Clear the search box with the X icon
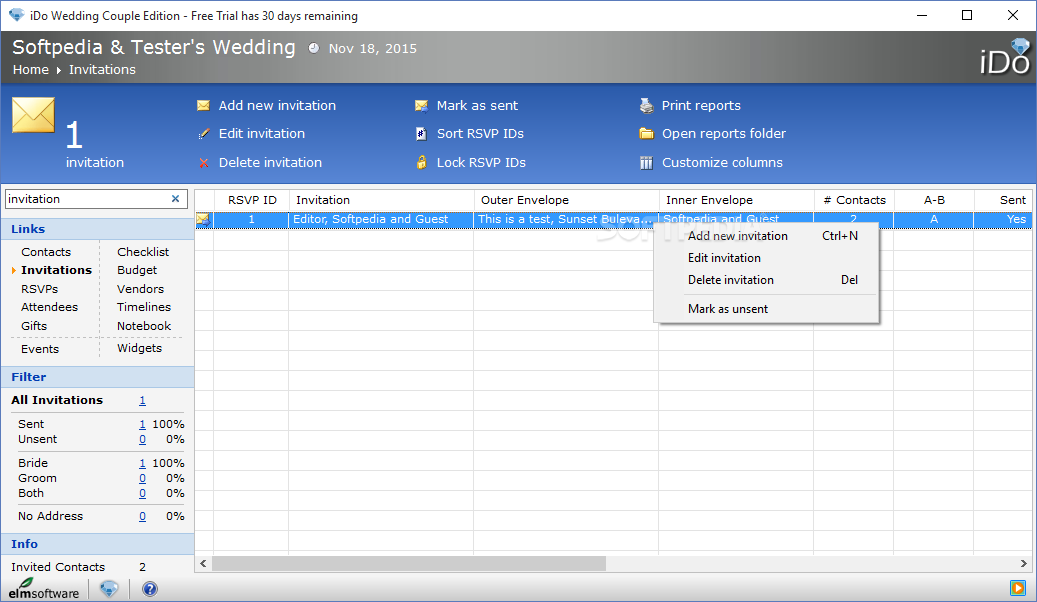1037x602 pixels. (x=175, y=198)
